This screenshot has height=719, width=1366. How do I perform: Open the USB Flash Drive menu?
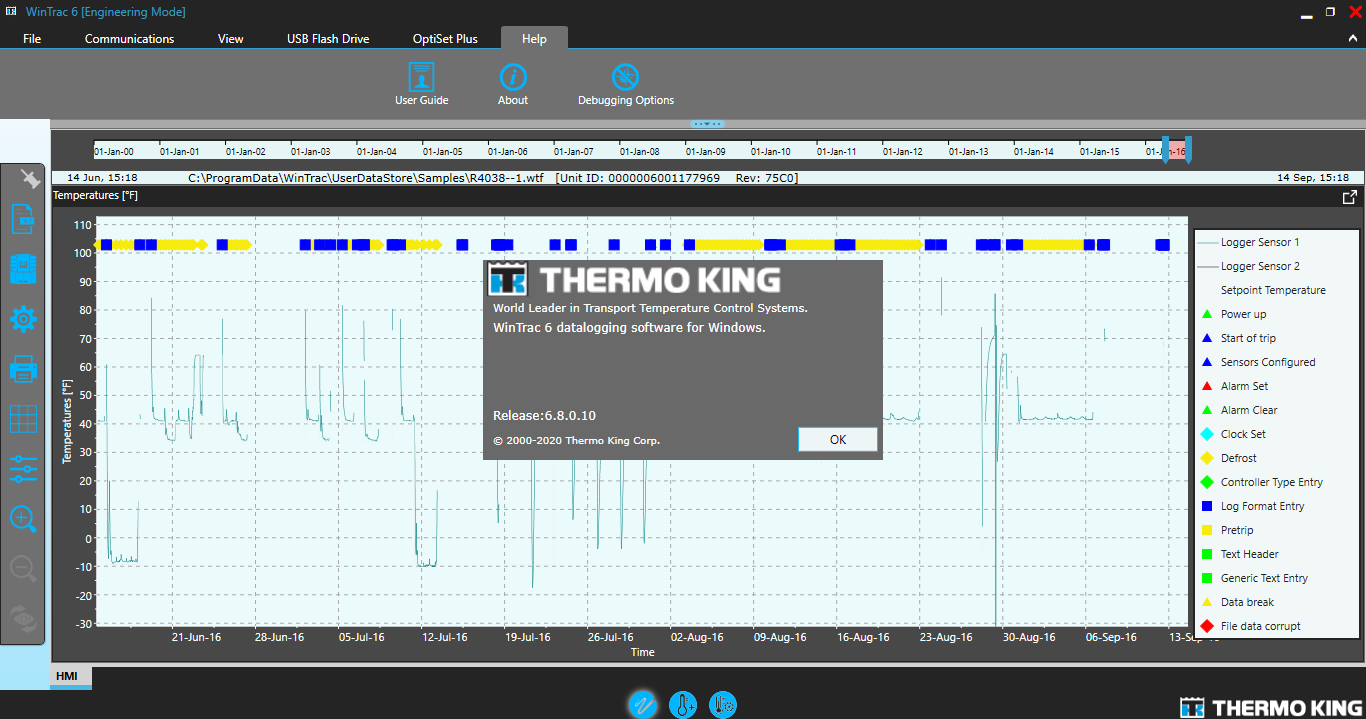328,39
